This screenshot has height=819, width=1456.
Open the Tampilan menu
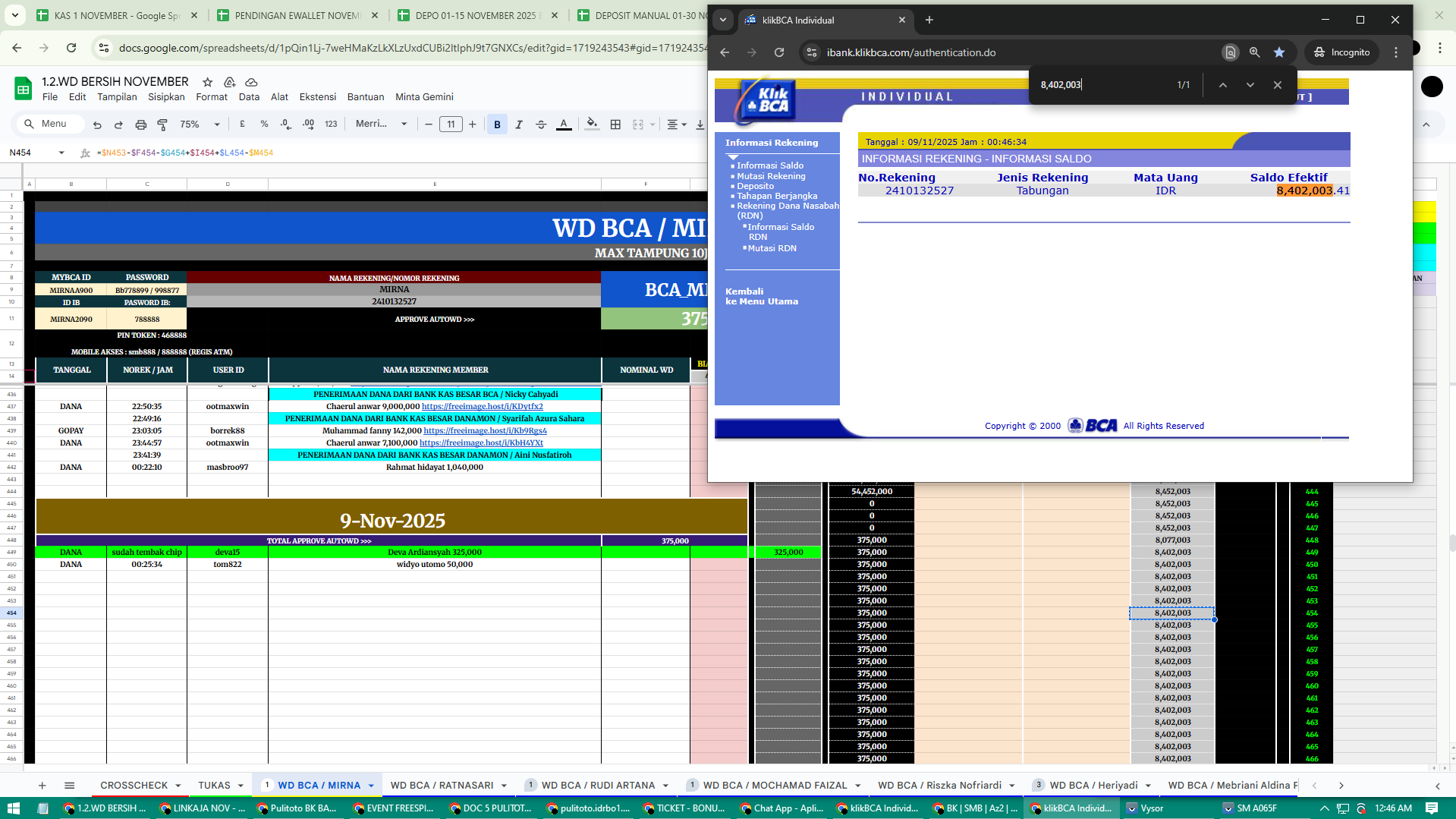click(117, 97)
